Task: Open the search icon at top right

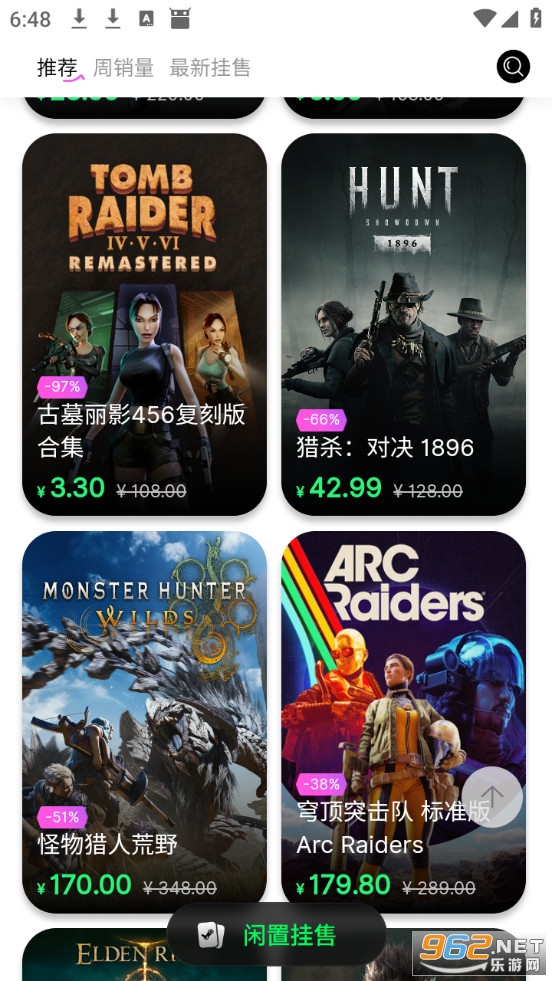Action: tap(513, 66)
